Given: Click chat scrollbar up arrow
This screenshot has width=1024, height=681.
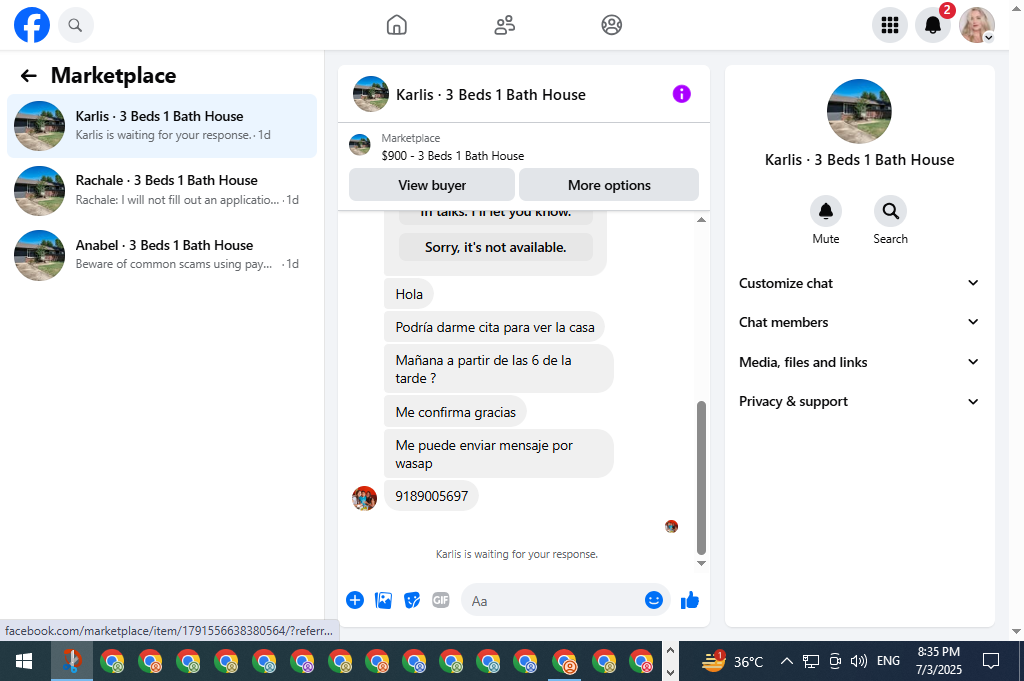Looking at the screenshot, I should pyautogui.click(x=701, y=220).
